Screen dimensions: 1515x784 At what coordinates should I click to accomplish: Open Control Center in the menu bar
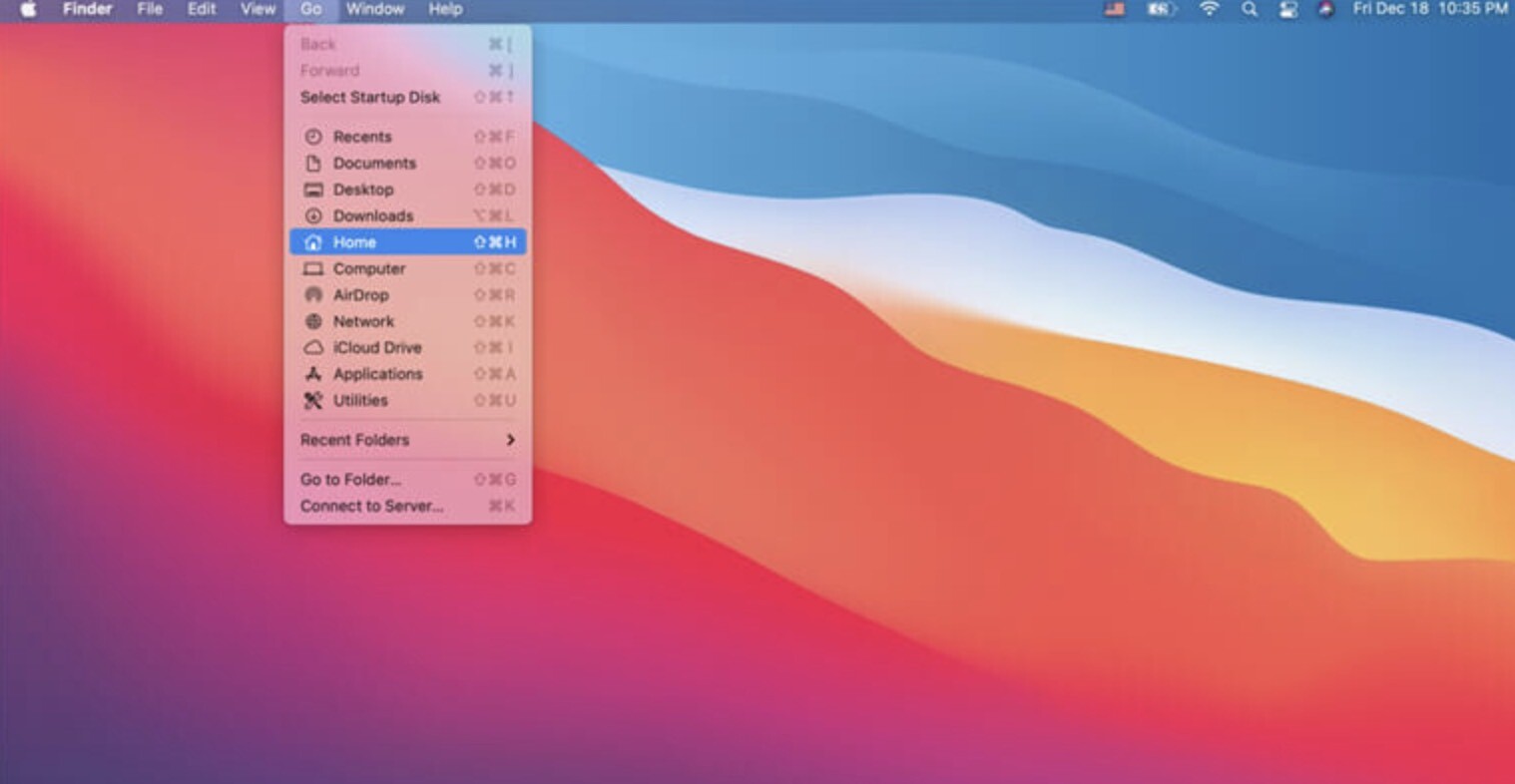[1287, 9]
